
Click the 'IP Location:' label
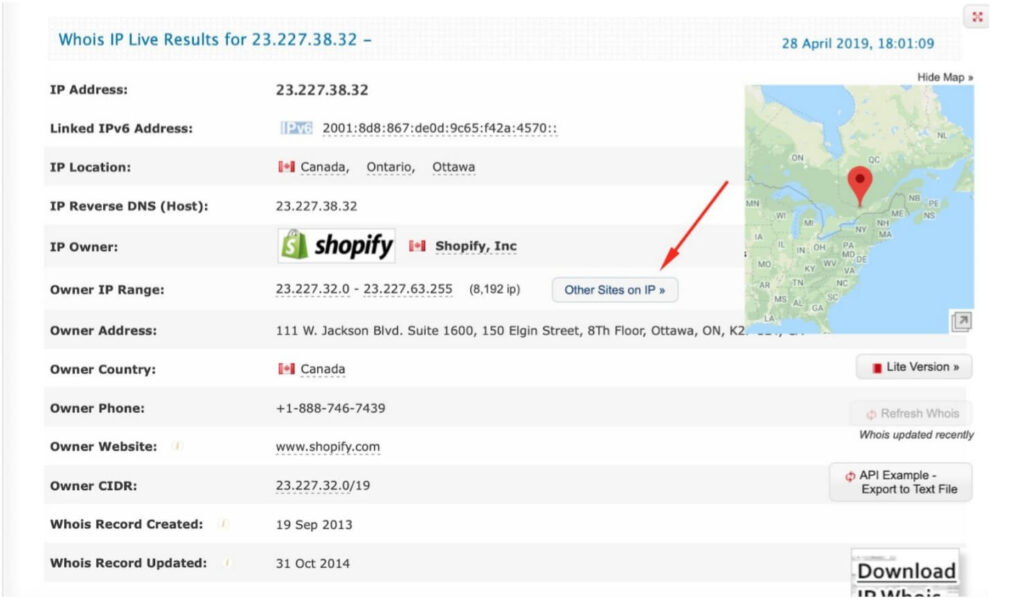(90, 167)
